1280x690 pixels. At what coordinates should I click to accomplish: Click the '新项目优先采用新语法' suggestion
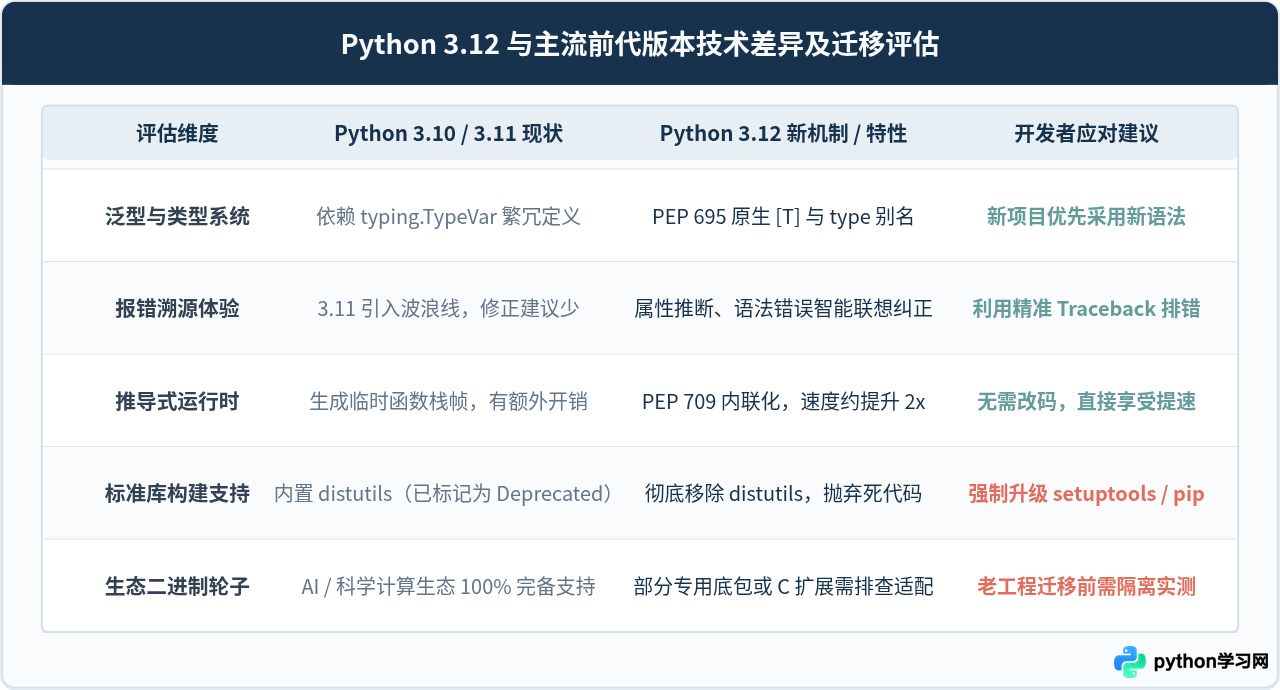point(1086,216)
